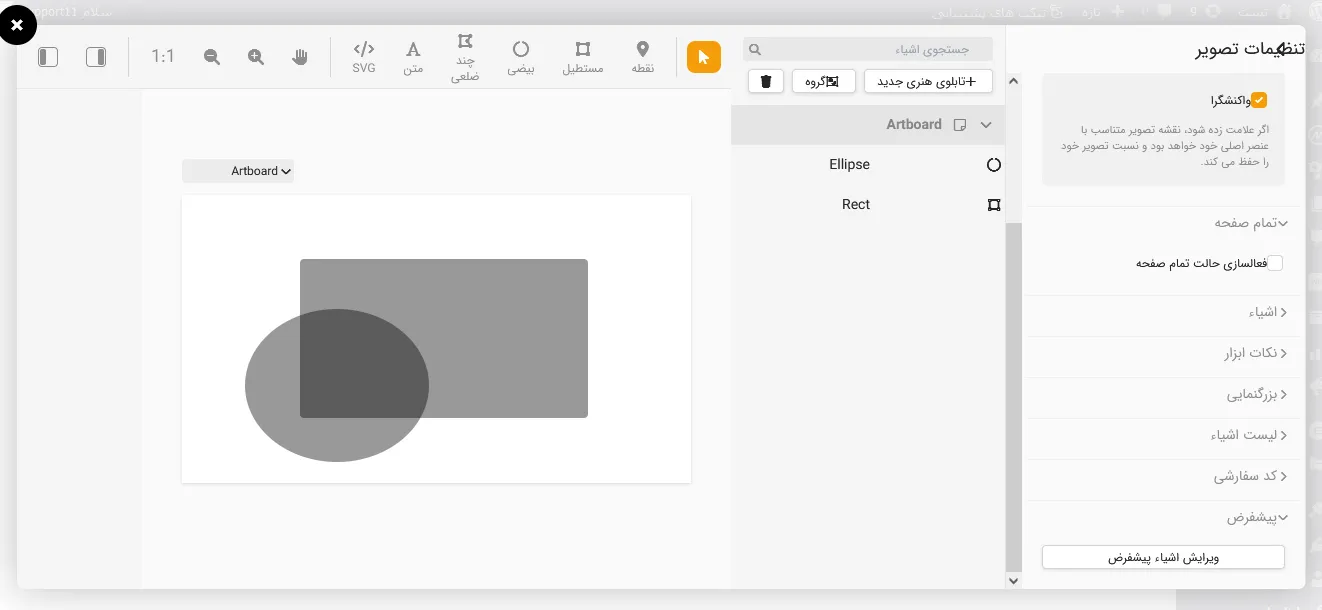The width and height of the screenshot is (1322, 610).
Task: Uncheck the responsive (واکنشگرا) checkbox
Action: point(1260,100)
